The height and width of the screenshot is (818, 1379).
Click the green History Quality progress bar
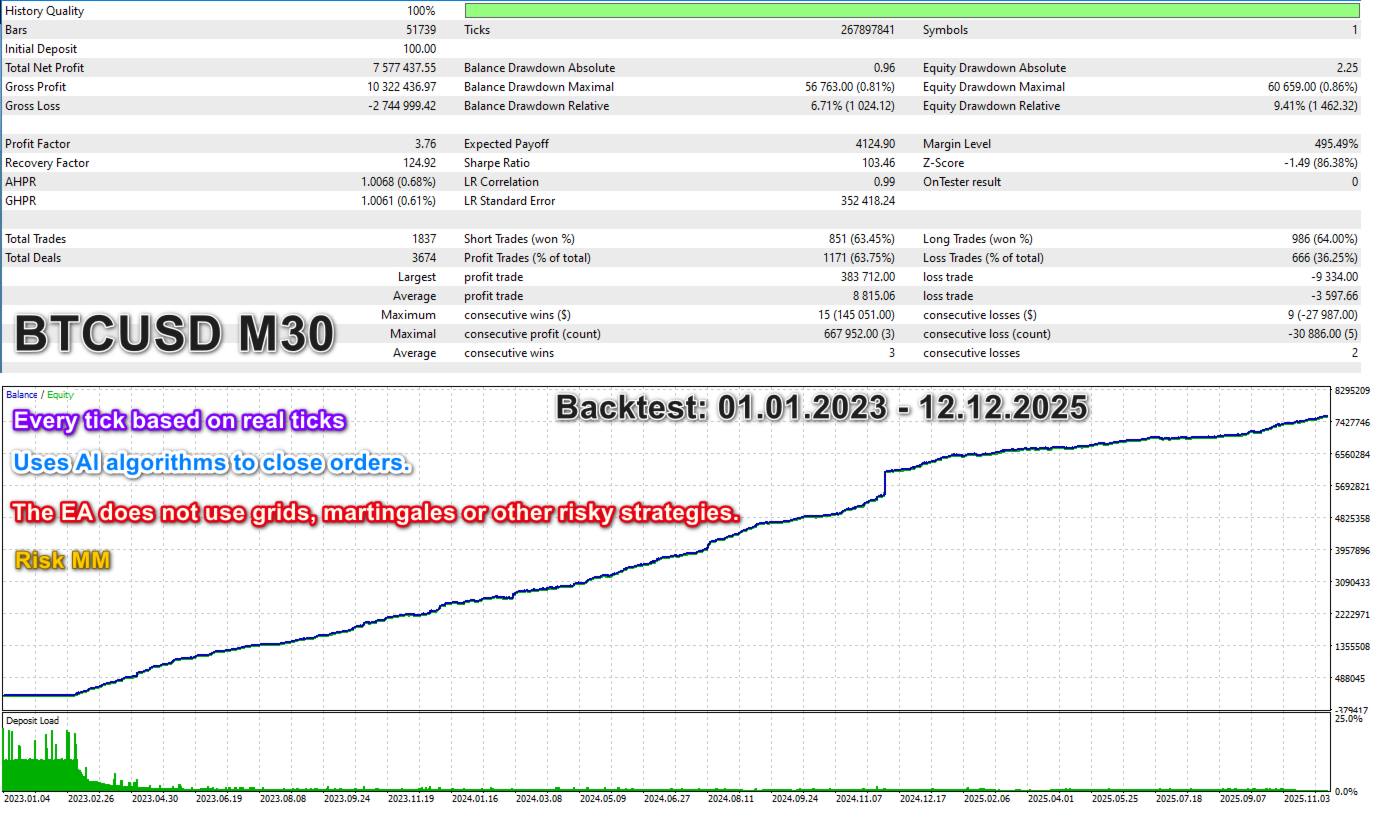912,11
